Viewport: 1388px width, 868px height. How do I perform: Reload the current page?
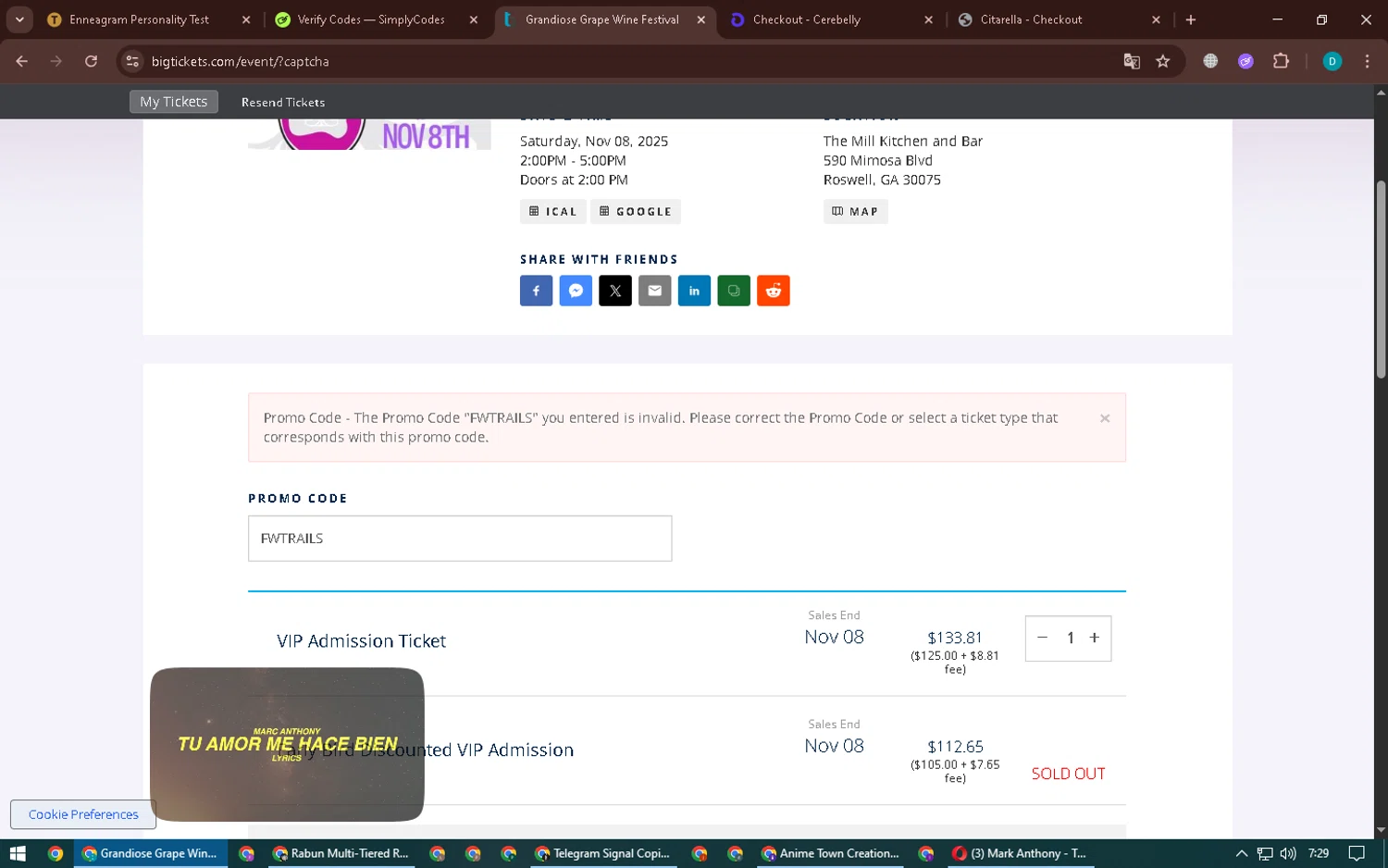91,61
